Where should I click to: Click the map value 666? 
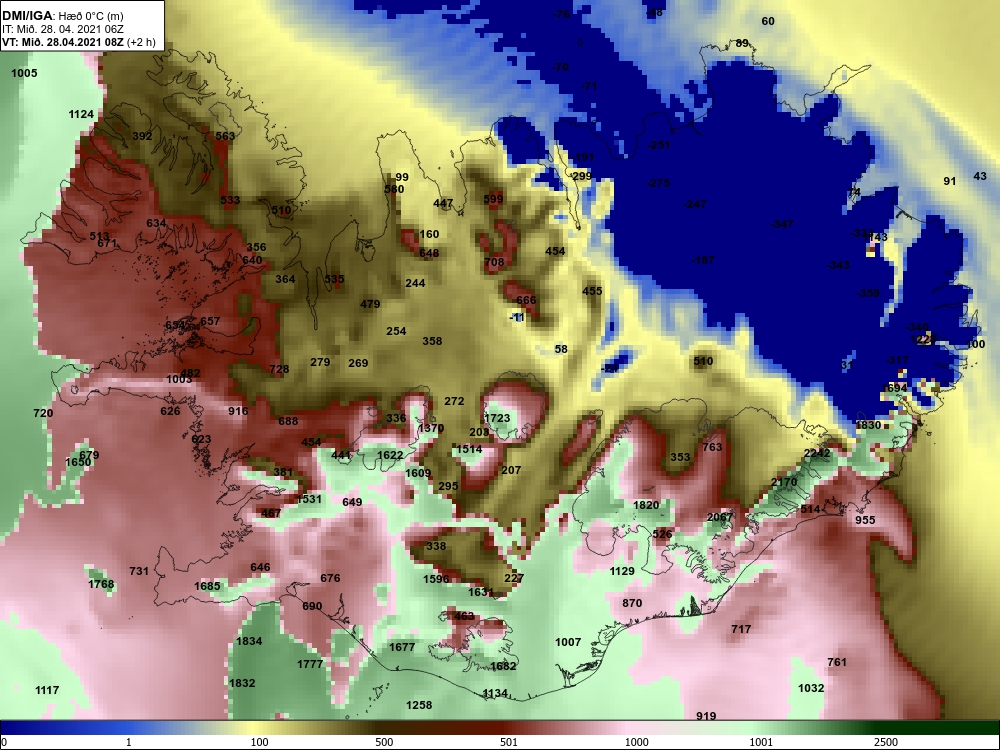(526, 300)
